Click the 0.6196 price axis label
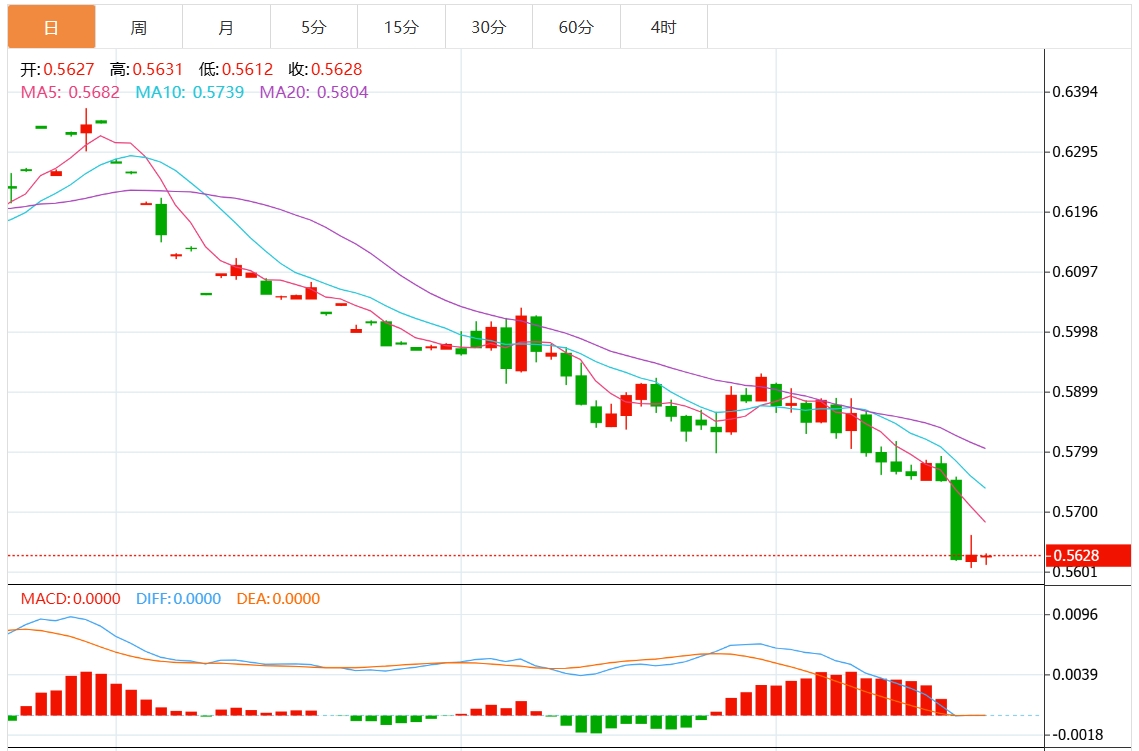The width and height of the screenshot is (1139, 751). point(1075,212)
